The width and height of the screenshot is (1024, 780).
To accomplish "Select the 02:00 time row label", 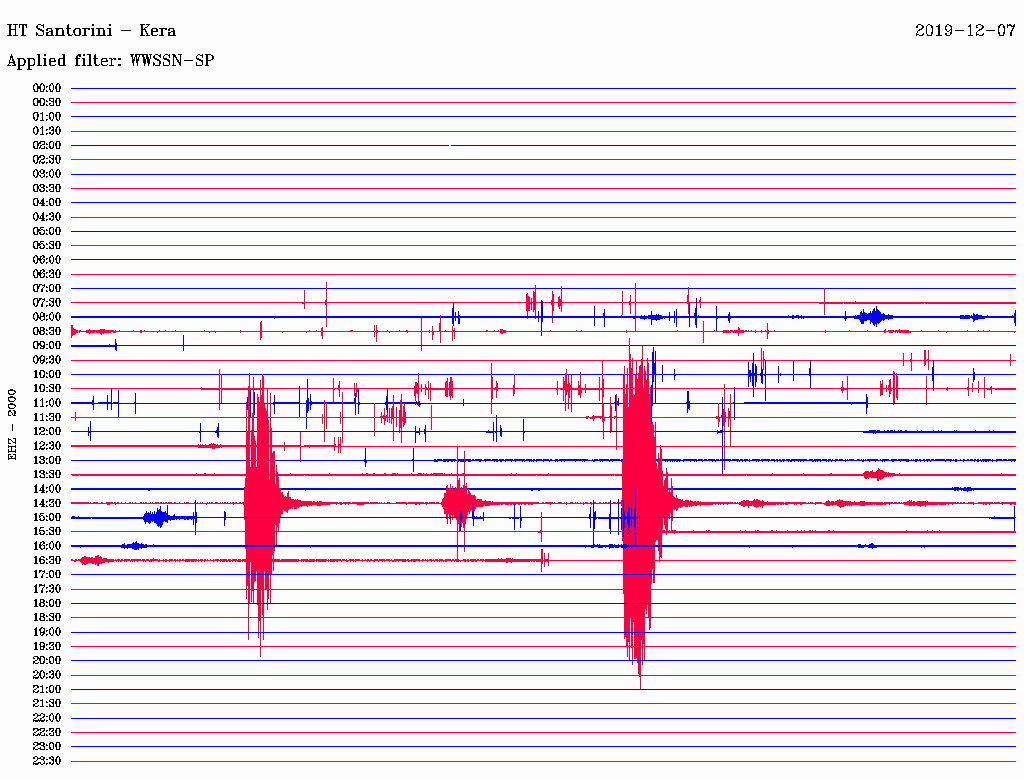I will coord(47,145).
